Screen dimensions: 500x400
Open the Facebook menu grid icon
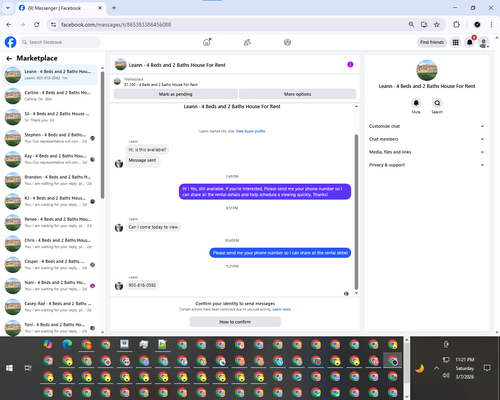coord(455,42)
